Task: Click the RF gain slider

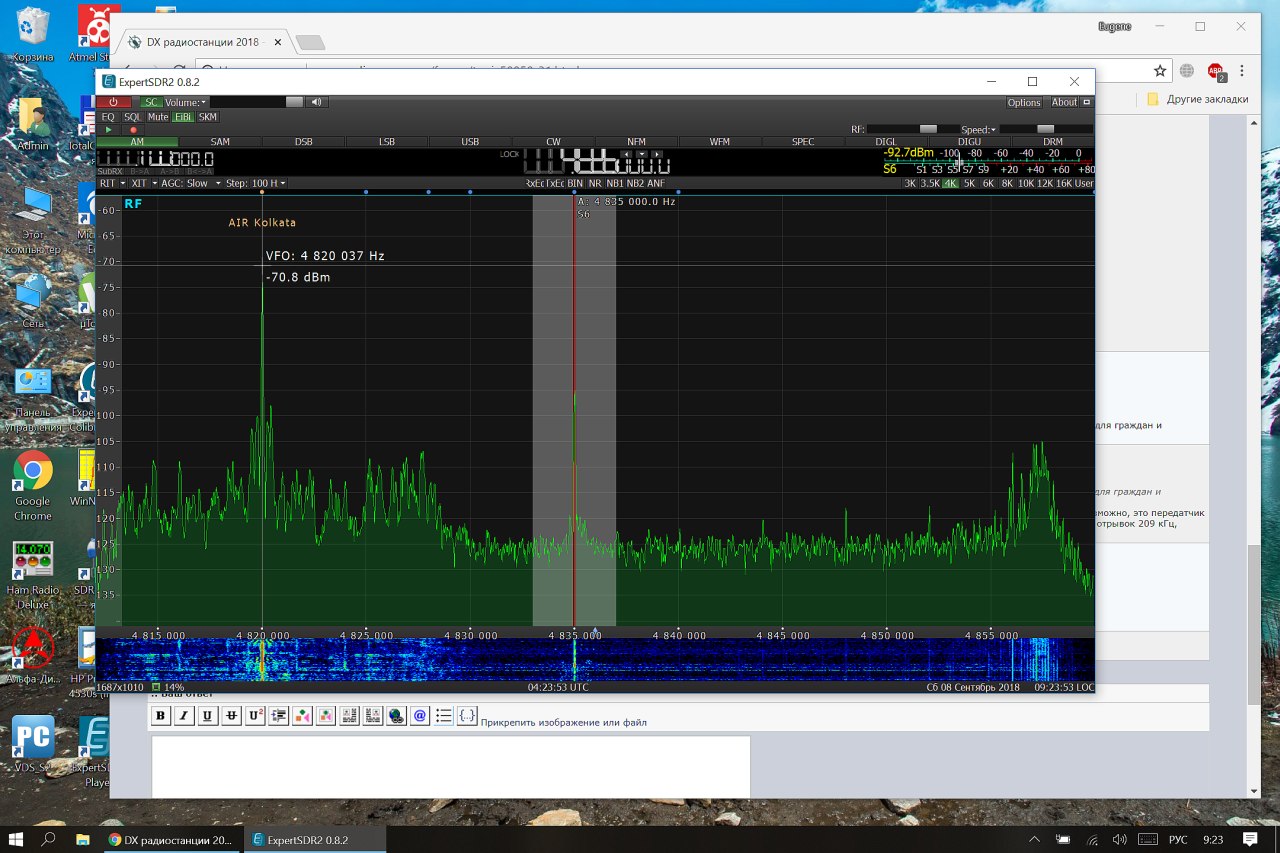Action: pos(914,129)
